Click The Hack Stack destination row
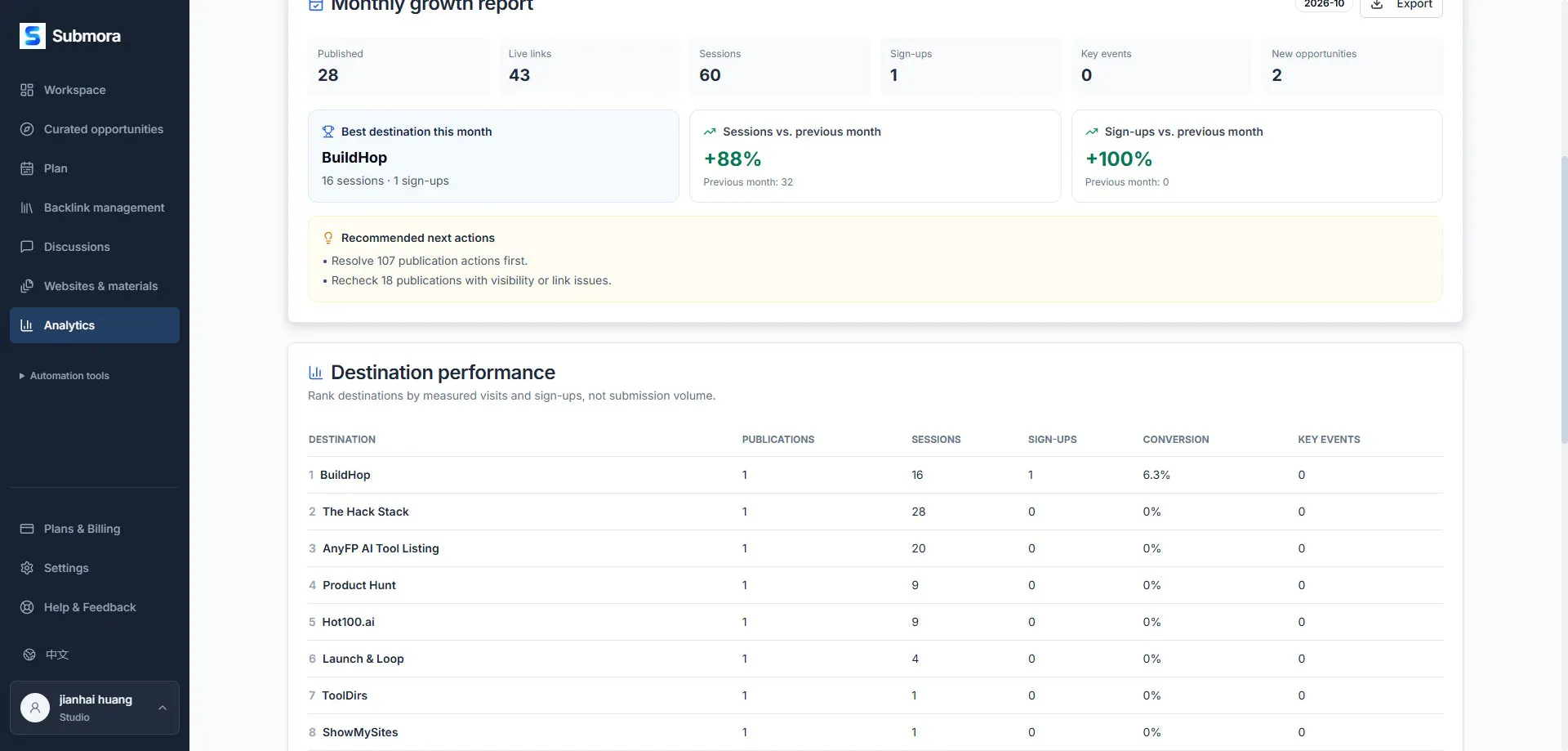This screenshot has height=751, width=1568. click(875, 512)
